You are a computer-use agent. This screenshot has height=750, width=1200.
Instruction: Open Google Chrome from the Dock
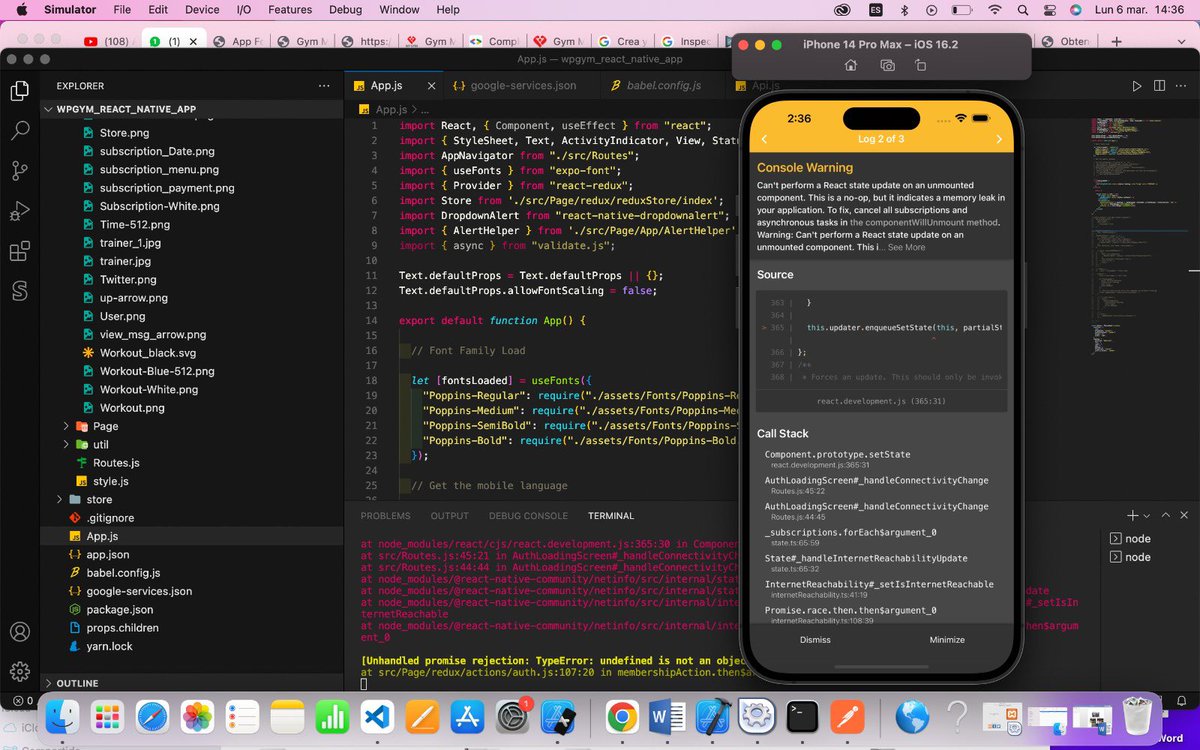[x=621, y=716]
